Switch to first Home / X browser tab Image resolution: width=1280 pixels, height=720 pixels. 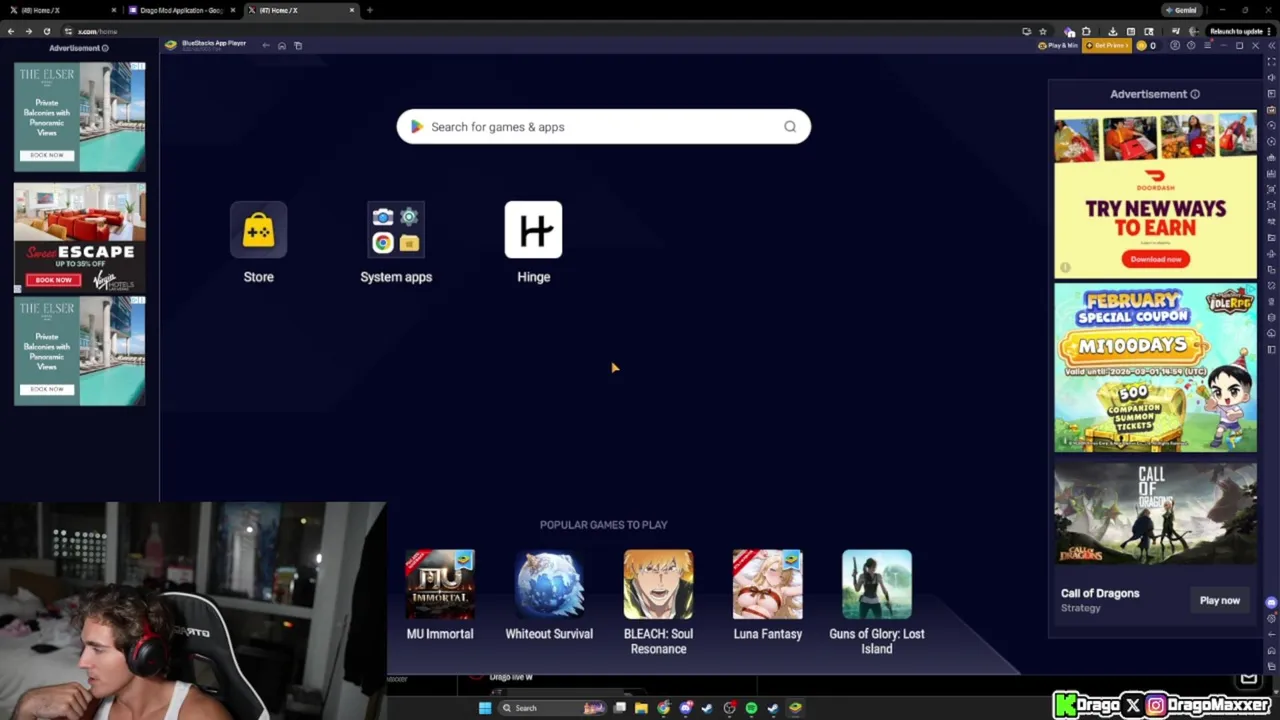(60, 10)
